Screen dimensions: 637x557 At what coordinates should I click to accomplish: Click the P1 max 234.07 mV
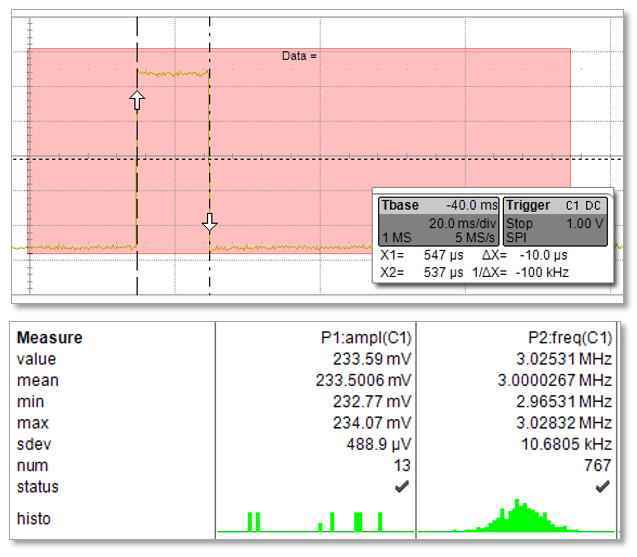[x=372, y=423]
